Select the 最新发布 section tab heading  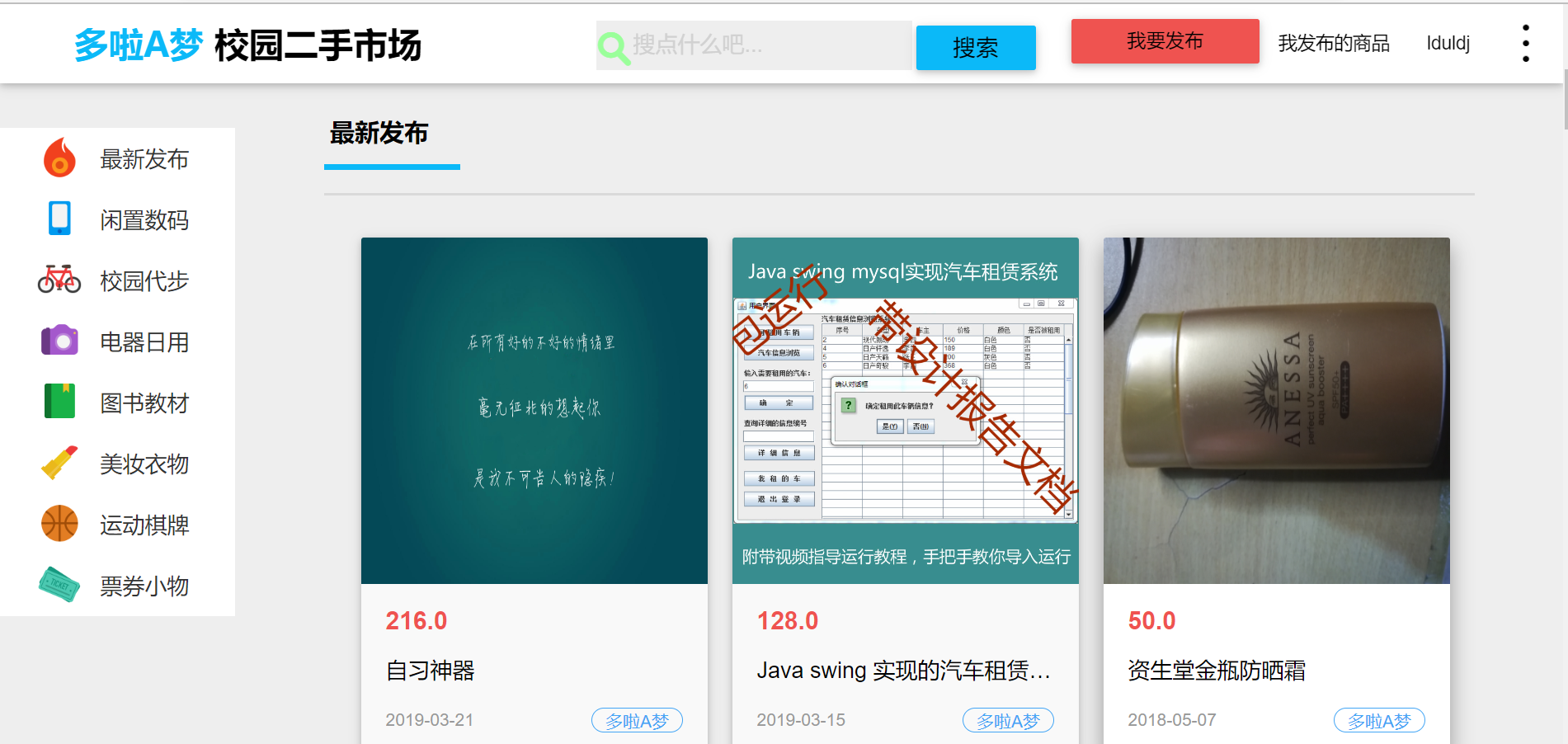pos(379,133)
